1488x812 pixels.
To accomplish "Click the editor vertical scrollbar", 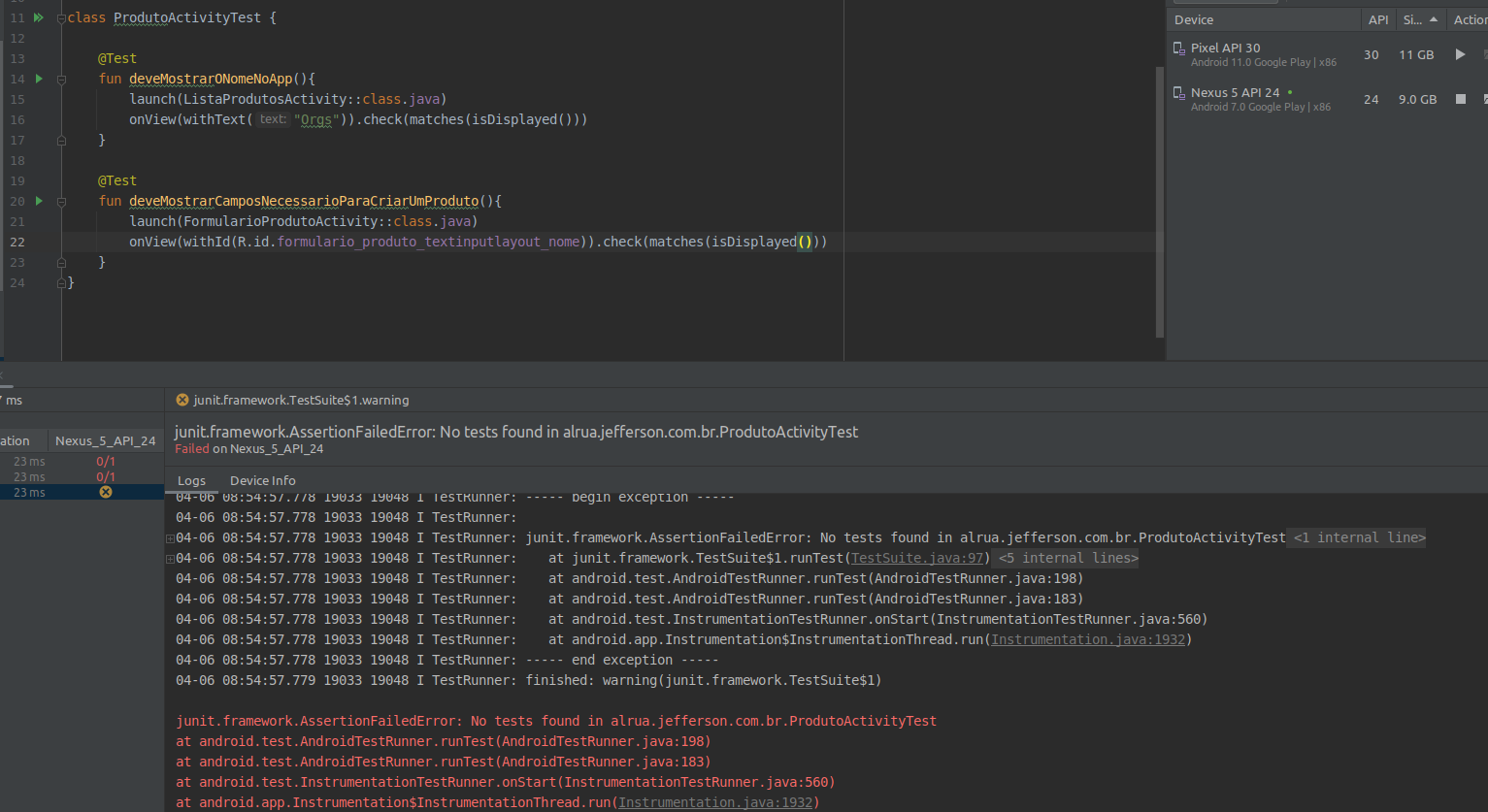I will pos(1160,202).
